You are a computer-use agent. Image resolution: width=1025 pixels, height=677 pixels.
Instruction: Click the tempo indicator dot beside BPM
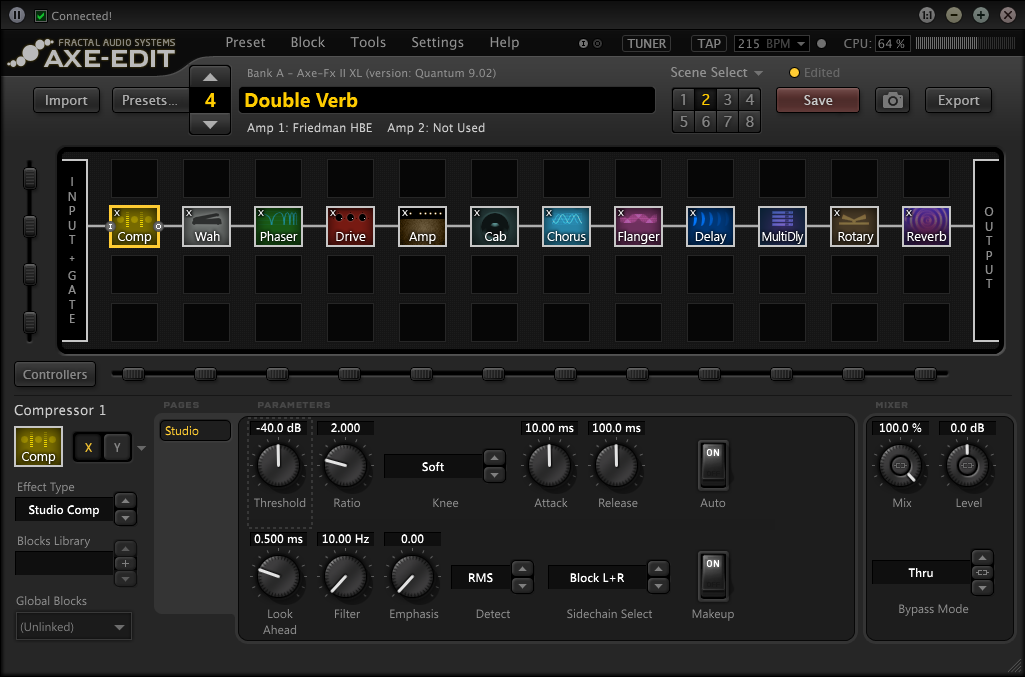(x=822, y=44)
